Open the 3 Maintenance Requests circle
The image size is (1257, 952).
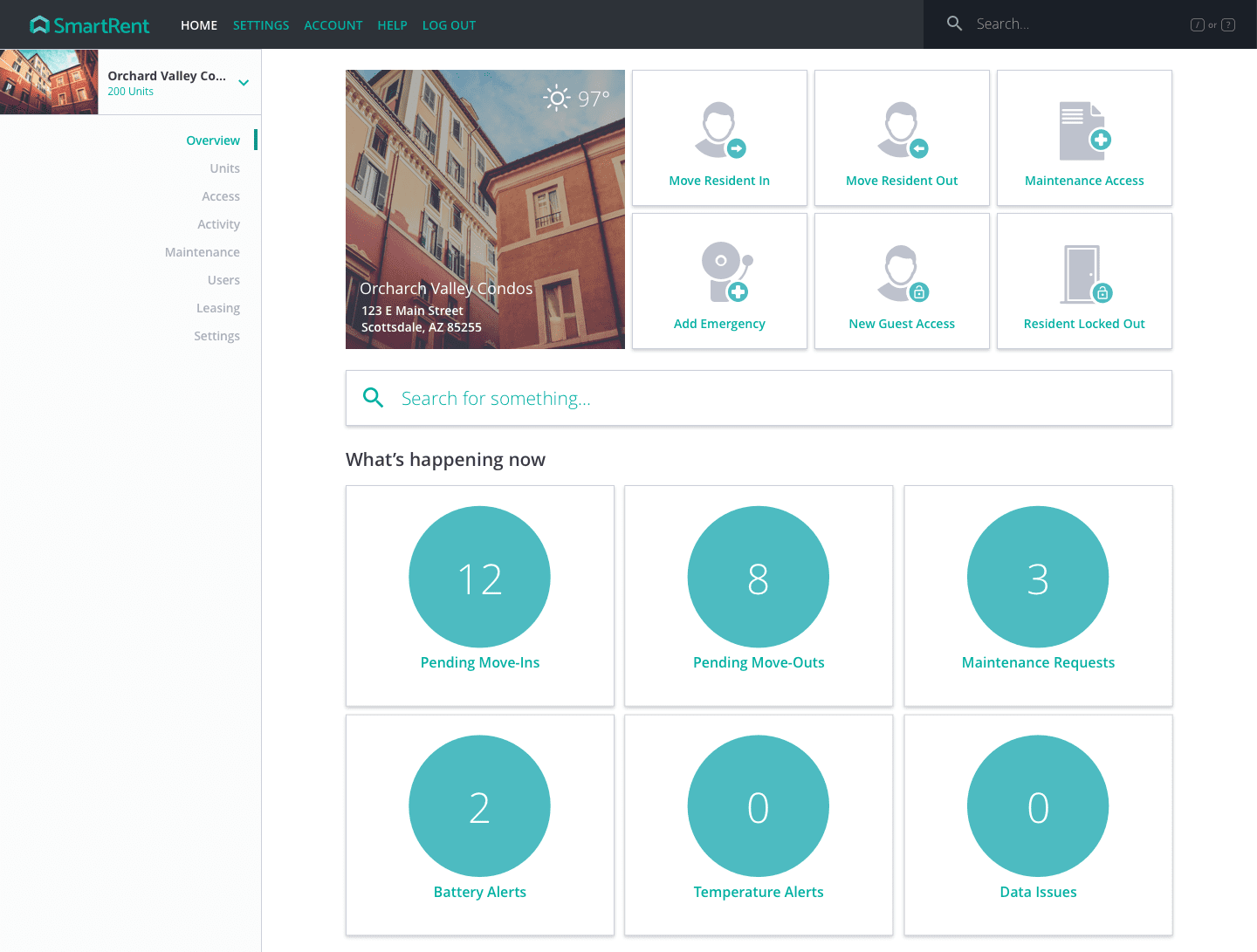(x=1038, y=577)
